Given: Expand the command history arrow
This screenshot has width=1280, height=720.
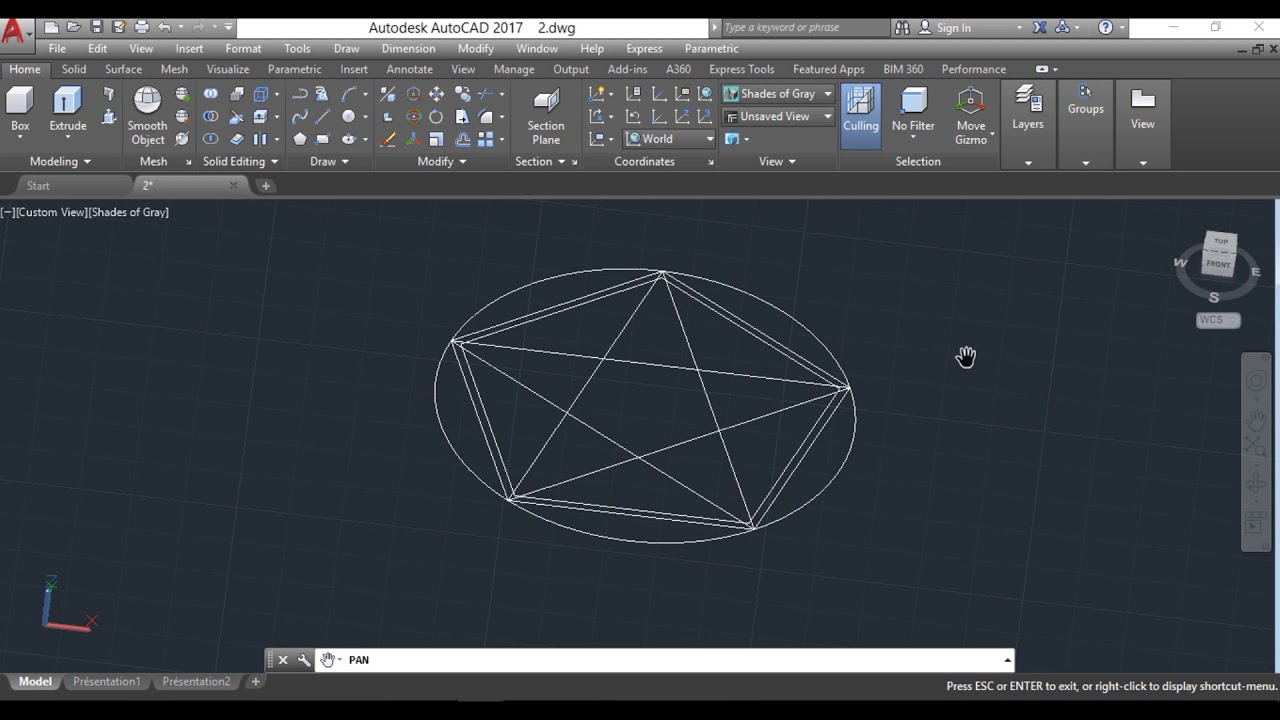Looking at the screenshot, I should pyautogui.click(x=1007, y=660).
